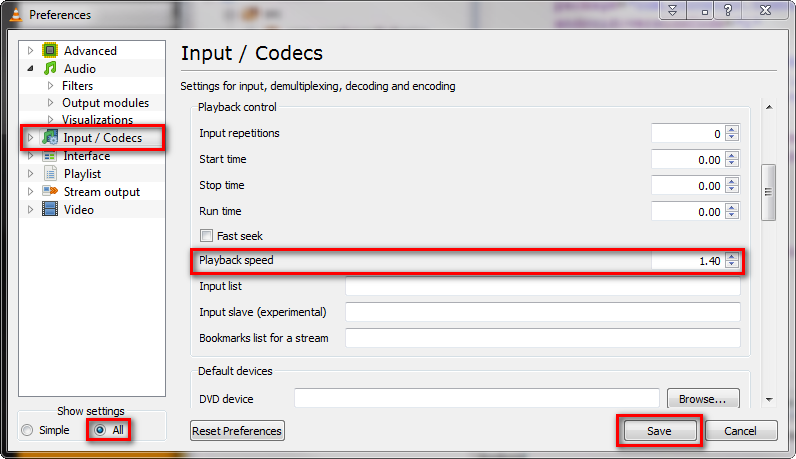
Task: Expand the Advanced tree node
Action: (x=30, y=51)
